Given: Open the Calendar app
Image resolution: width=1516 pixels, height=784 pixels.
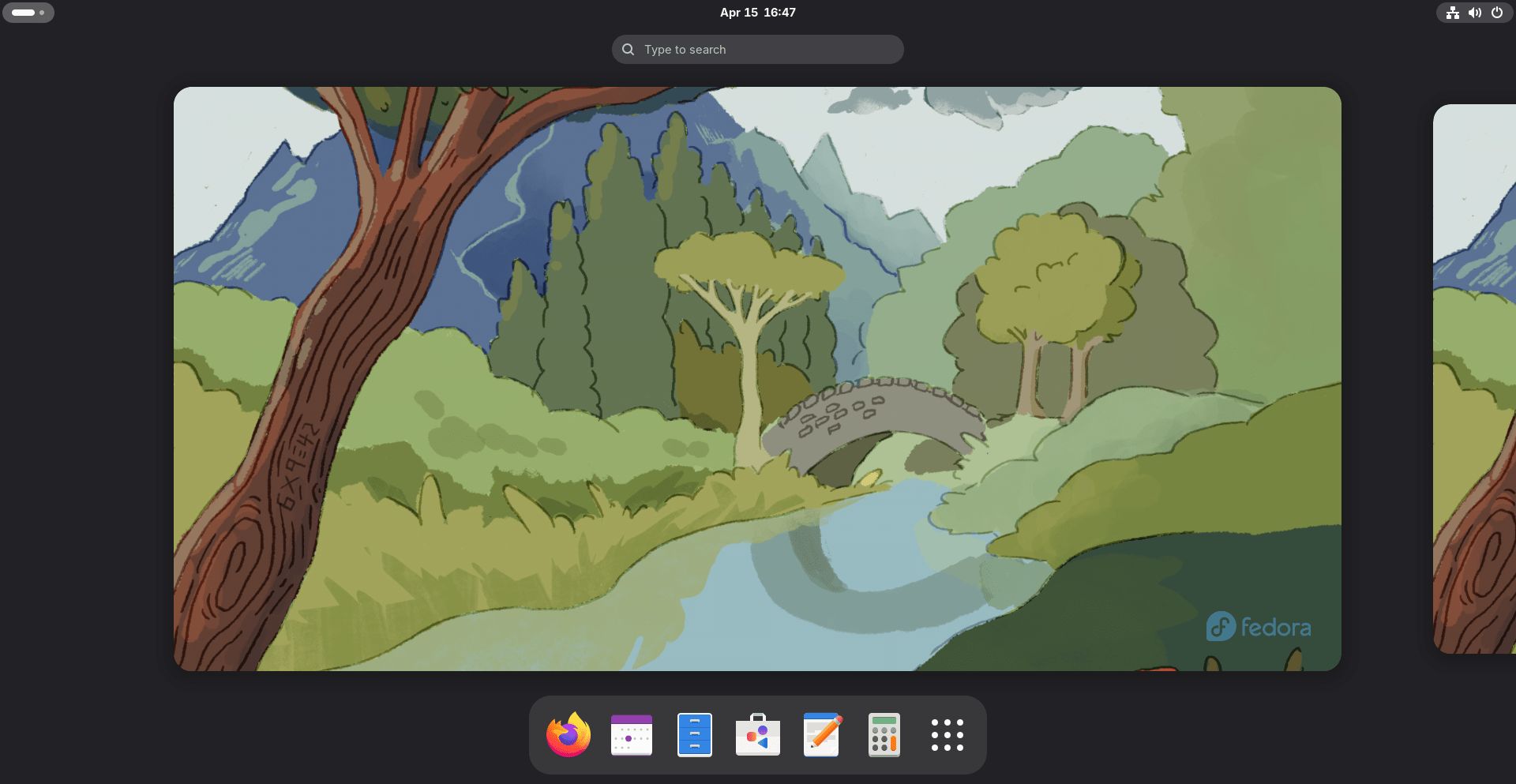Looking at the screenshot, I should click(631, 734).
